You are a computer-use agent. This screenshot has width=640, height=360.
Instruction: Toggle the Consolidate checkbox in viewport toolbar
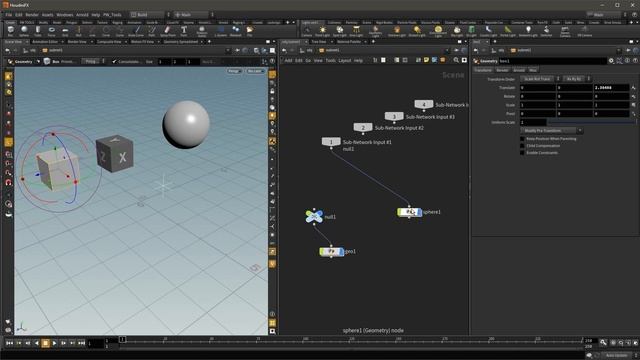pyautogui.click(x=114, y=62)
